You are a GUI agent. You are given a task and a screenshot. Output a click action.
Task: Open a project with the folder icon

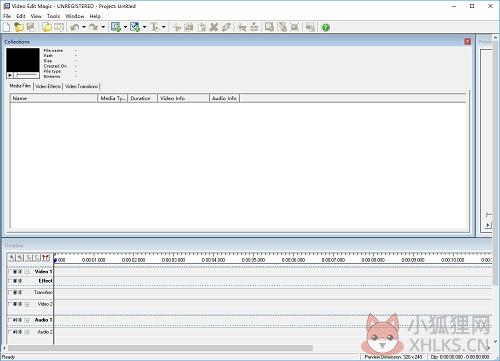tap(19, 27)
